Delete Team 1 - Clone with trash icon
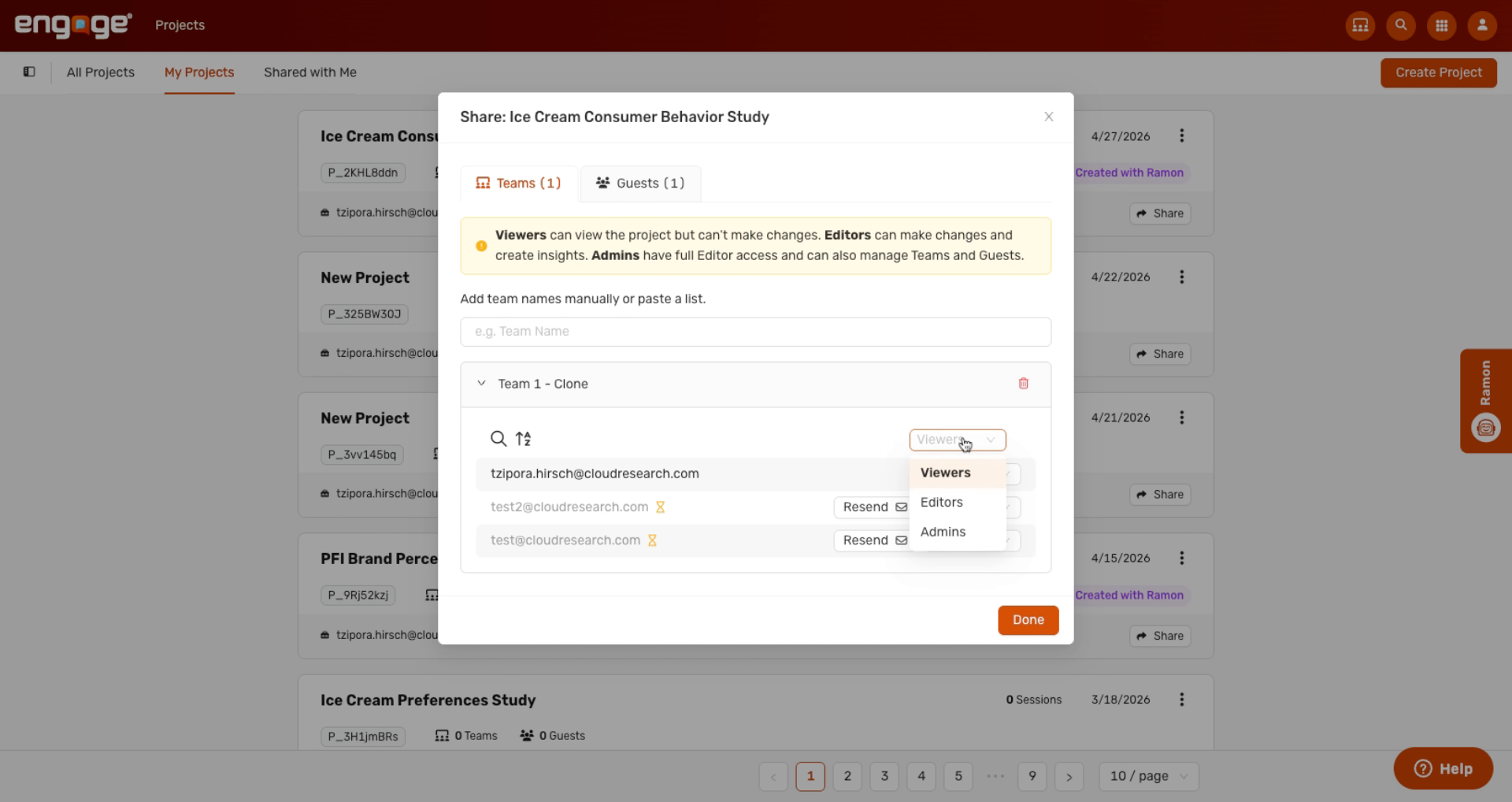 pos(1023,384)
